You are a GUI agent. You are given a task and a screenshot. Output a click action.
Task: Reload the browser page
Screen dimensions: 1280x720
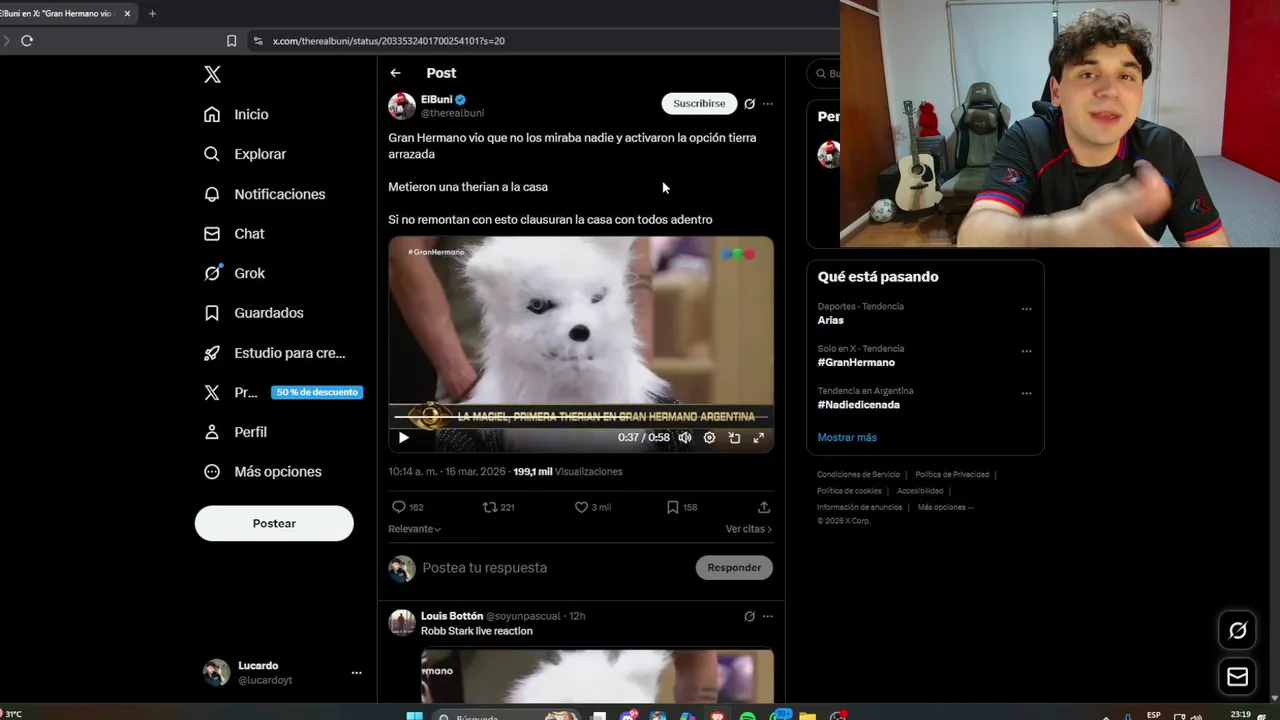(27, 41)
